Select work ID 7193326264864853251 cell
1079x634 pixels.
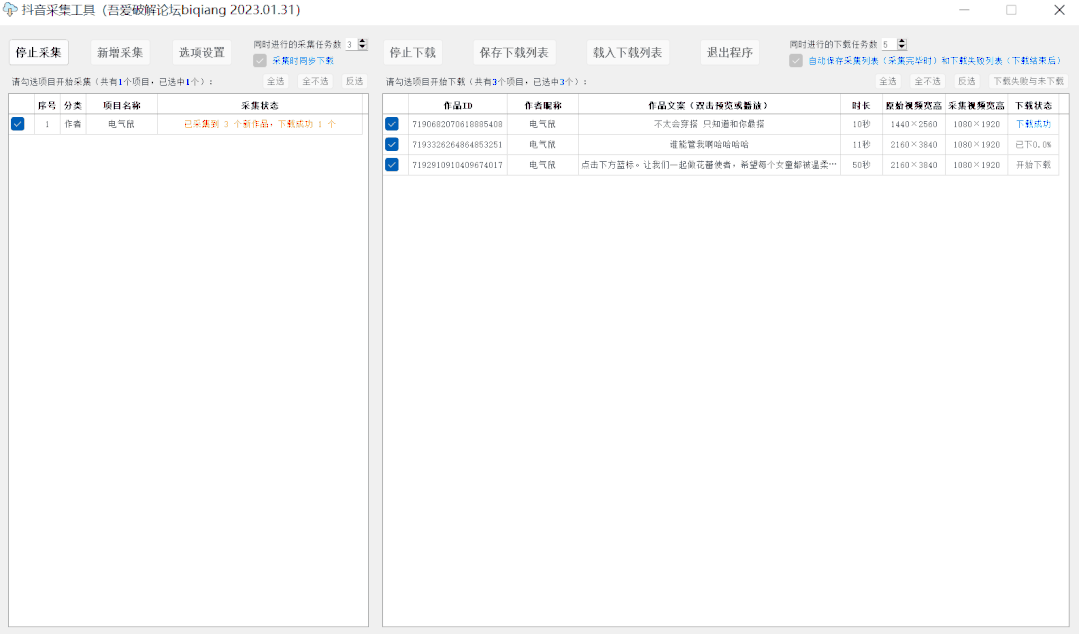click(x=458, y=145)
